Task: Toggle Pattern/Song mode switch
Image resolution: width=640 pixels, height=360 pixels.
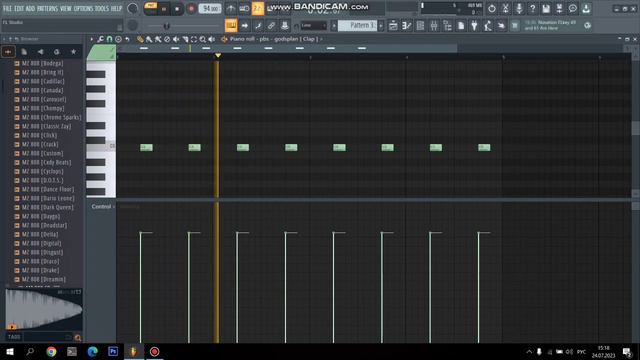Action: [151, 9]
